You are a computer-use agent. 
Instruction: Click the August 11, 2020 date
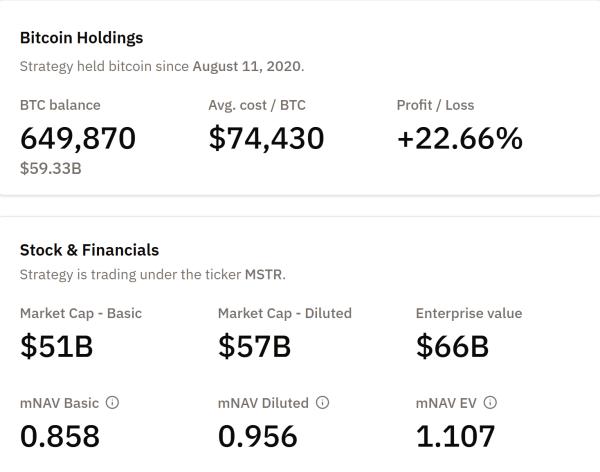click(248, 67)
